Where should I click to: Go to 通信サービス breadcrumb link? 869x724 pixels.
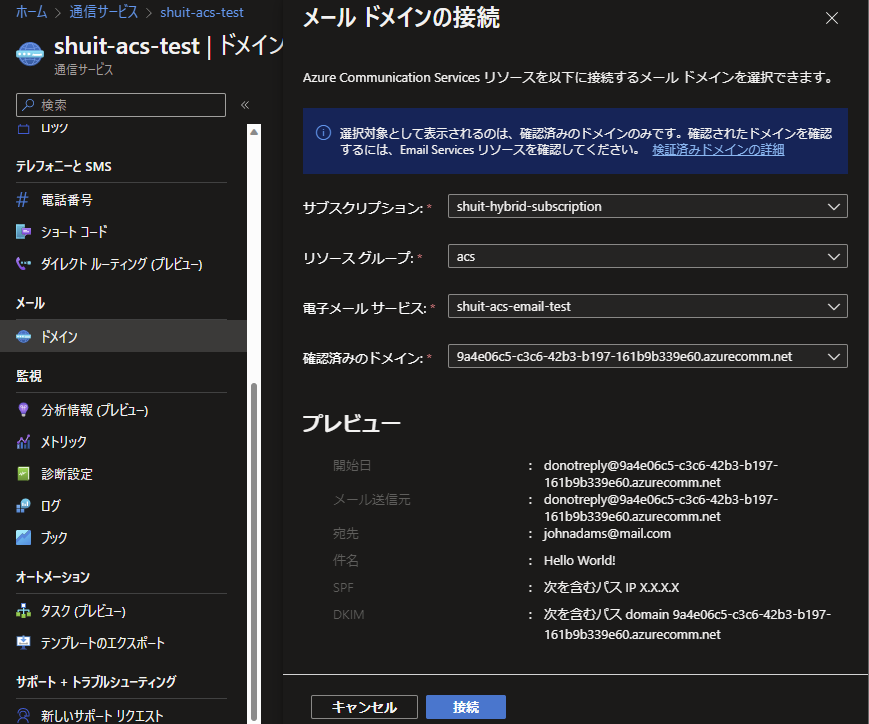click(104, 12)
